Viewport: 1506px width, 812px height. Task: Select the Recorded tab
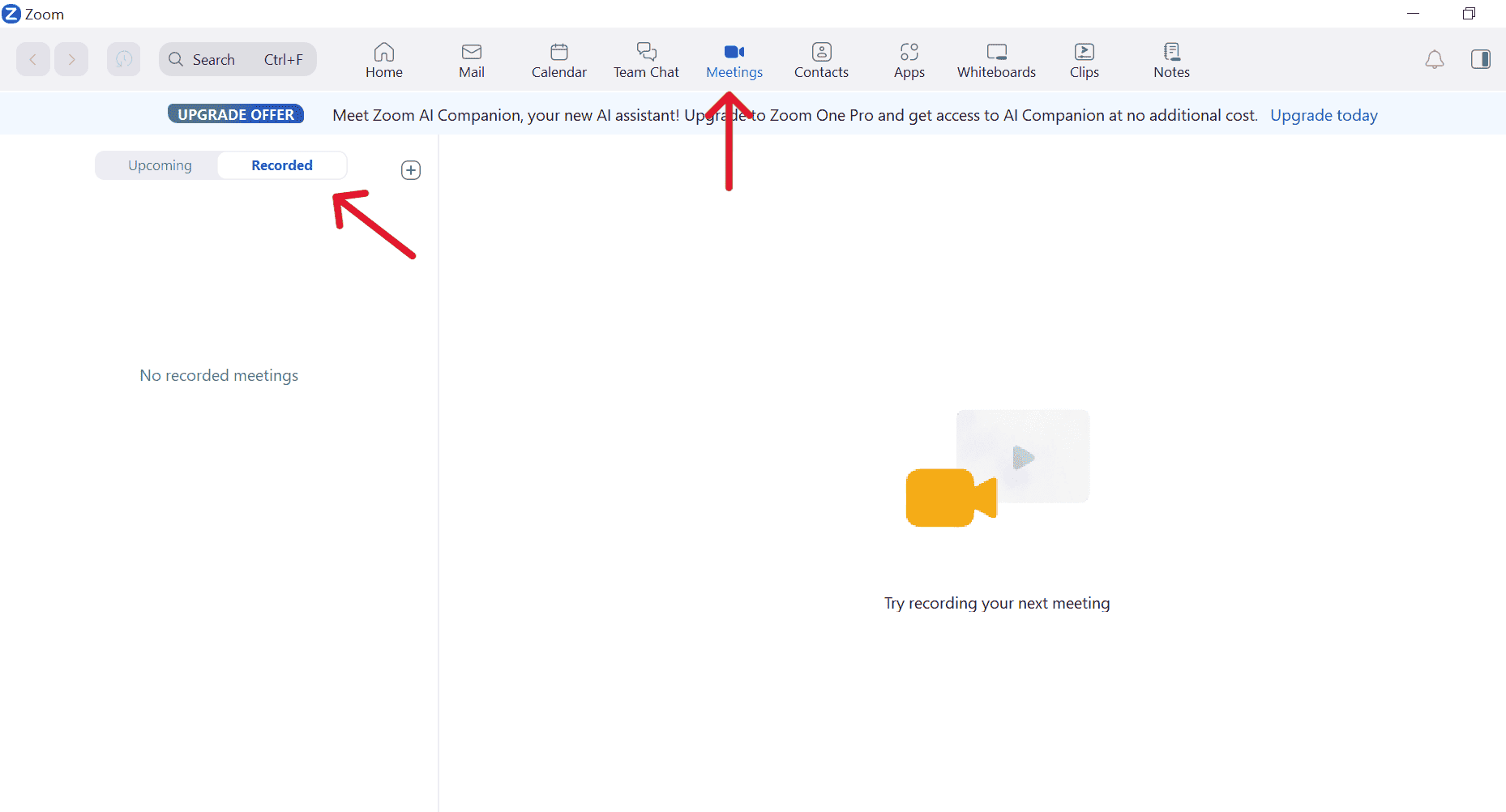(x=282, y=165)
